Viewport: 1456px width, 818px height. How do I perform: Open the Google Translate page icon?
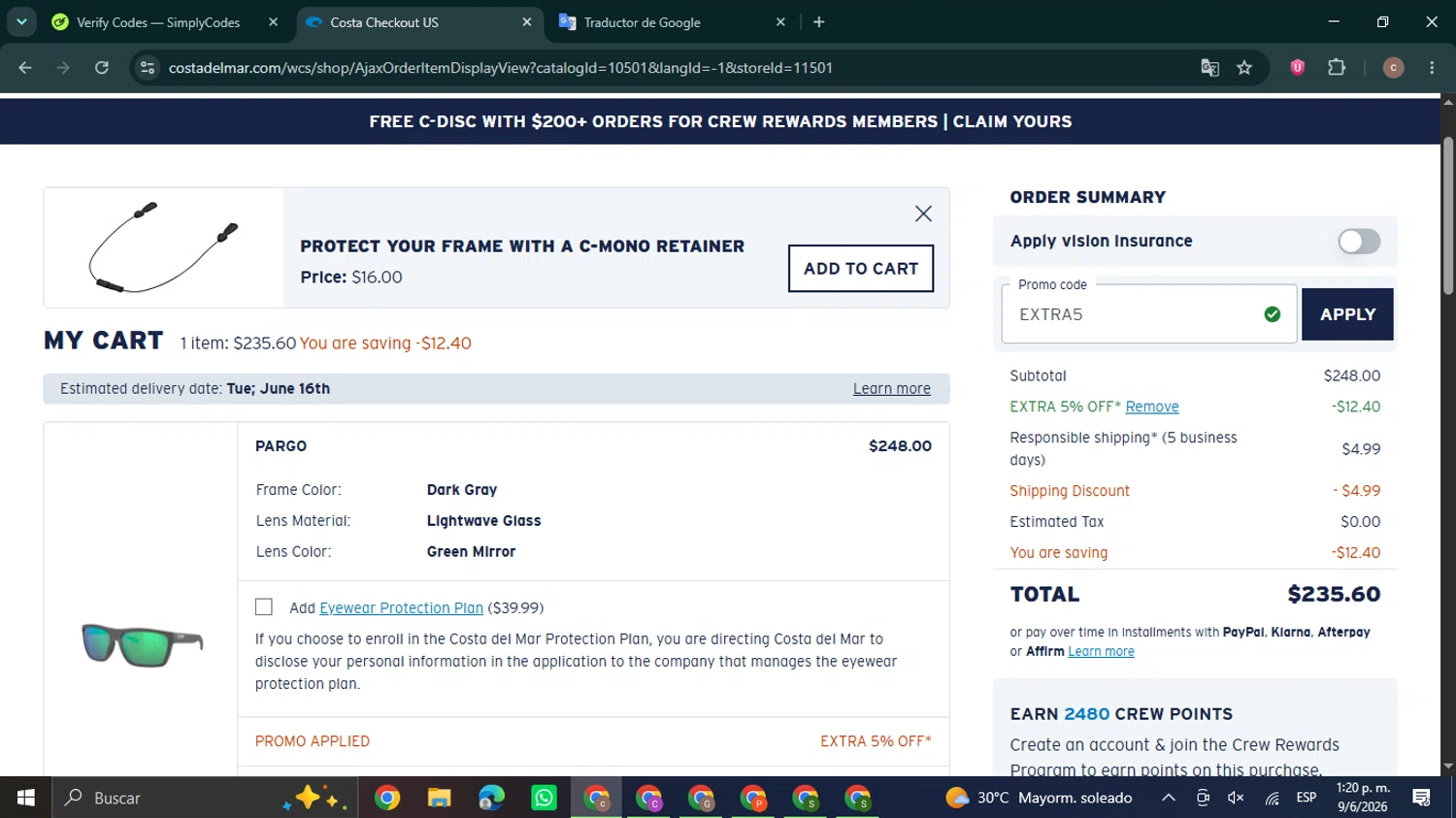pos(1209,68)
